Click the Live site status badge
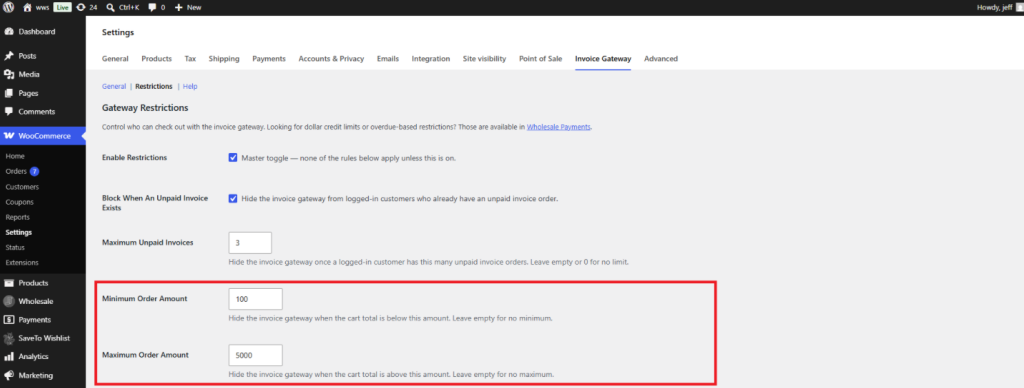1024x388 pixels. pyautogui.click(x=62, y=7)
